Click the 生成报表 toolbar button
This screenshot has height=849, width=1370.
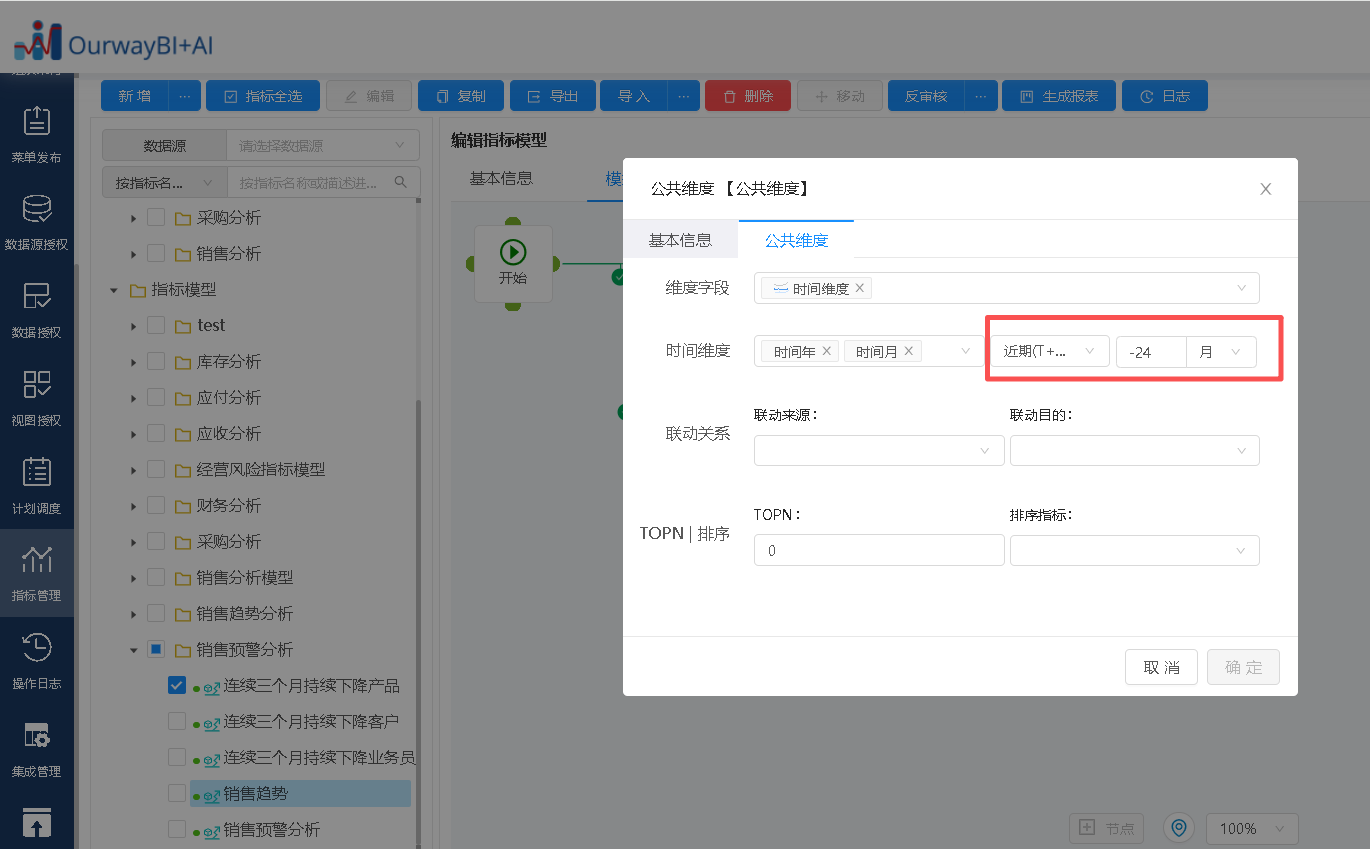[1058, 96]
